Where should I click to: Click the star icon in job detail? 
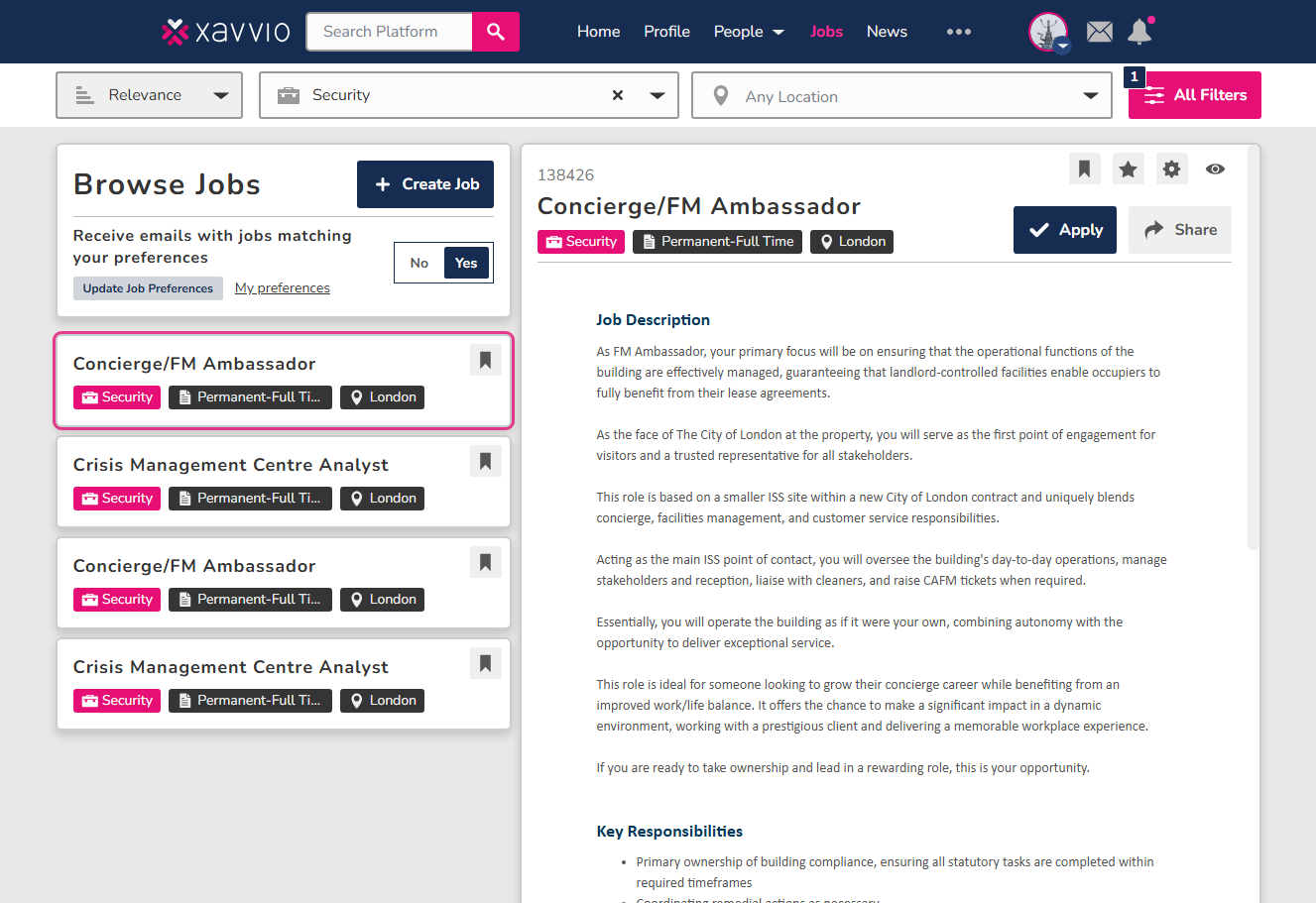pyautogui.click(x=1129, y=169)
